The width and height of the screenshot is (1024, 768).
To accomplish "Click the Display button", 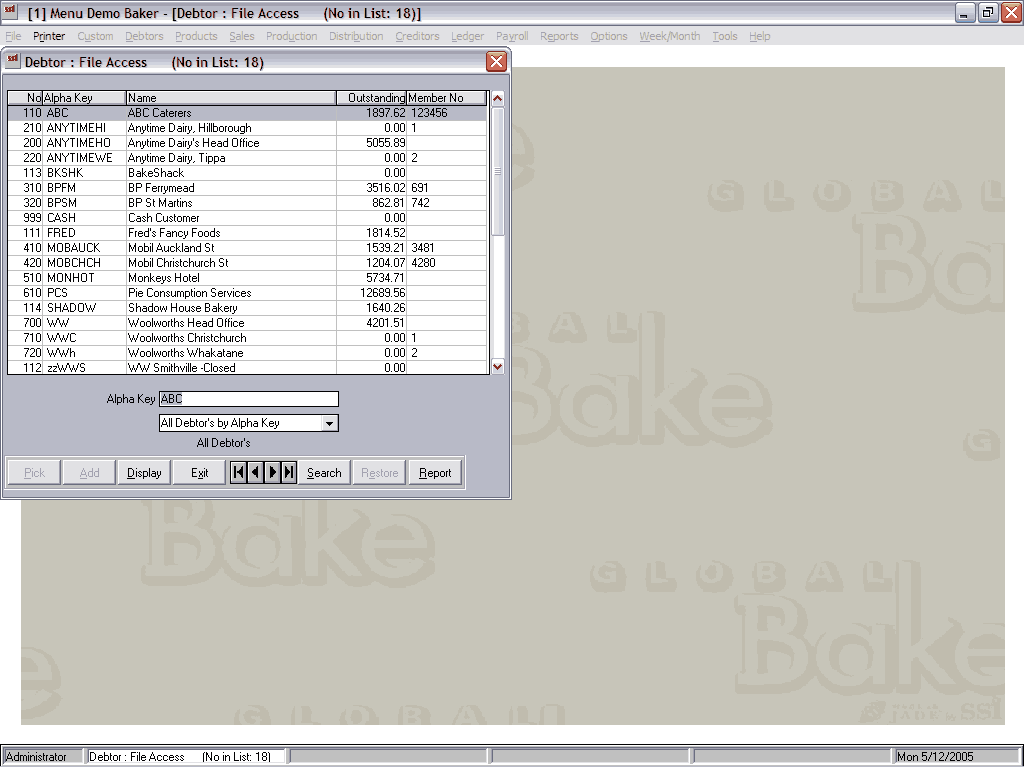I will (144, 473).
